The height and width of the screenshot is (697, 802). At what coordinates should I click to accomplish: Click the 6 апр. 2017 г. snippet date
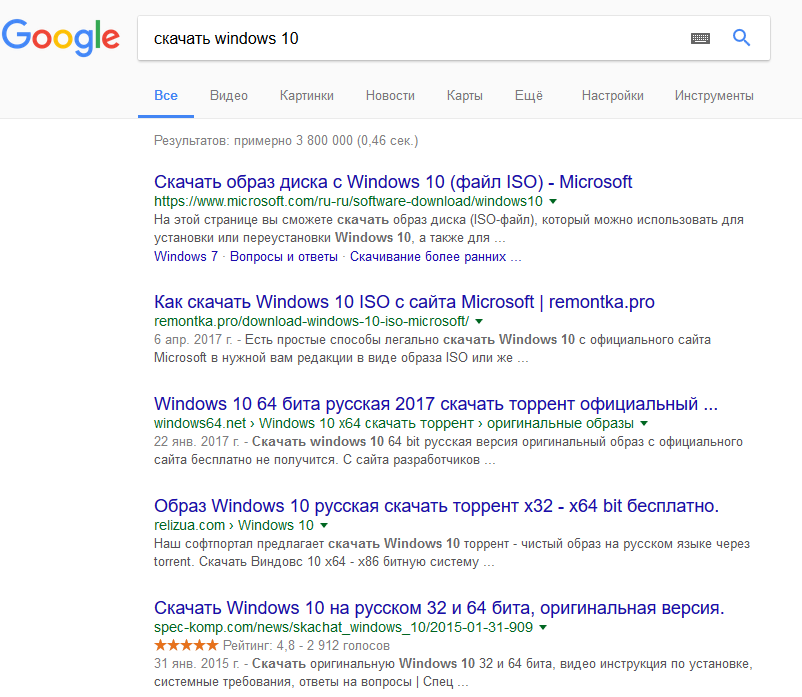[193, 340]
